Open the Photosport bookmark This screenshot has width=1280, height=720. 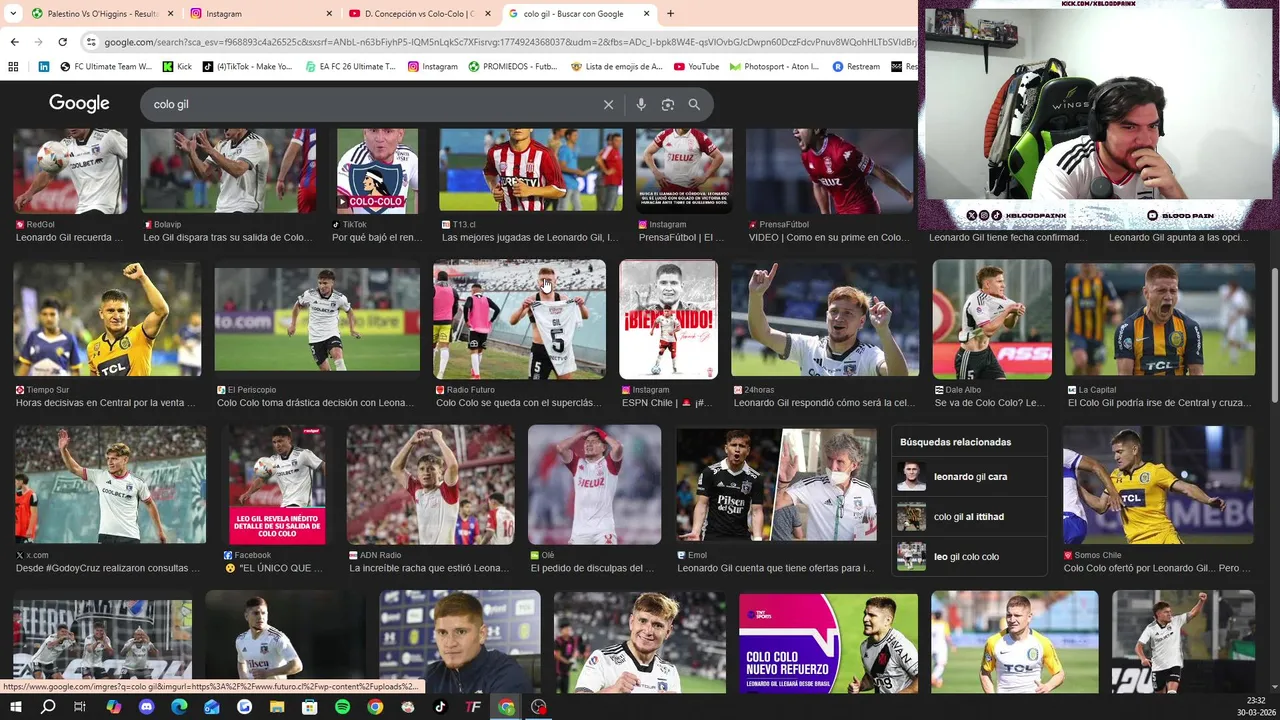[774, 67]
